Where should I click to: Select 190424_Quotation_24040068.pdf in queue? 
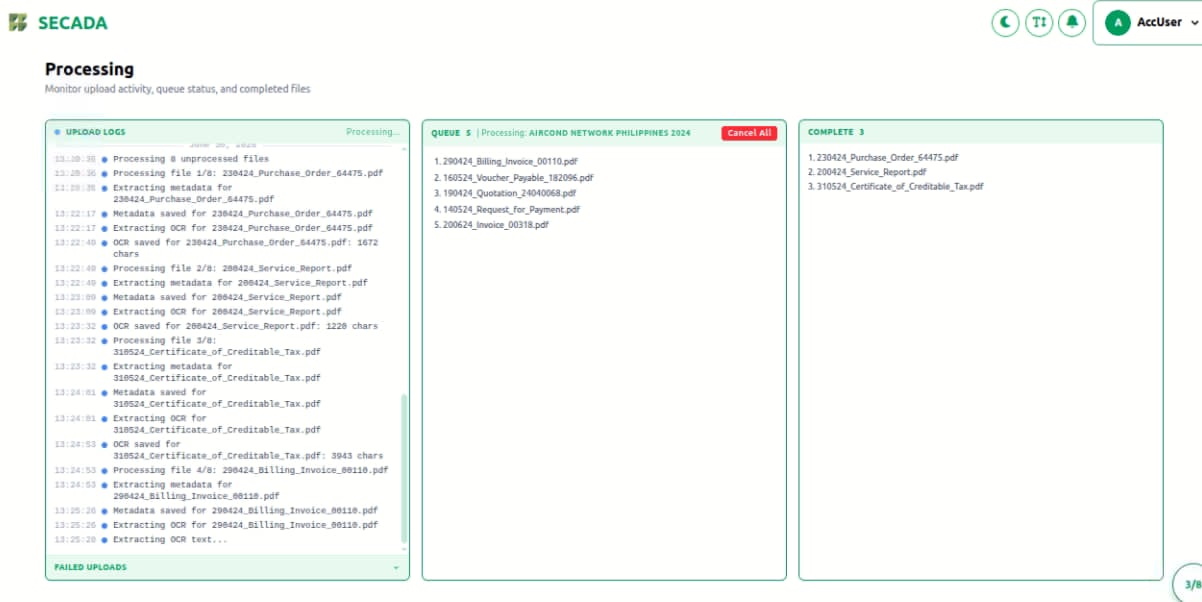[505, 193]
